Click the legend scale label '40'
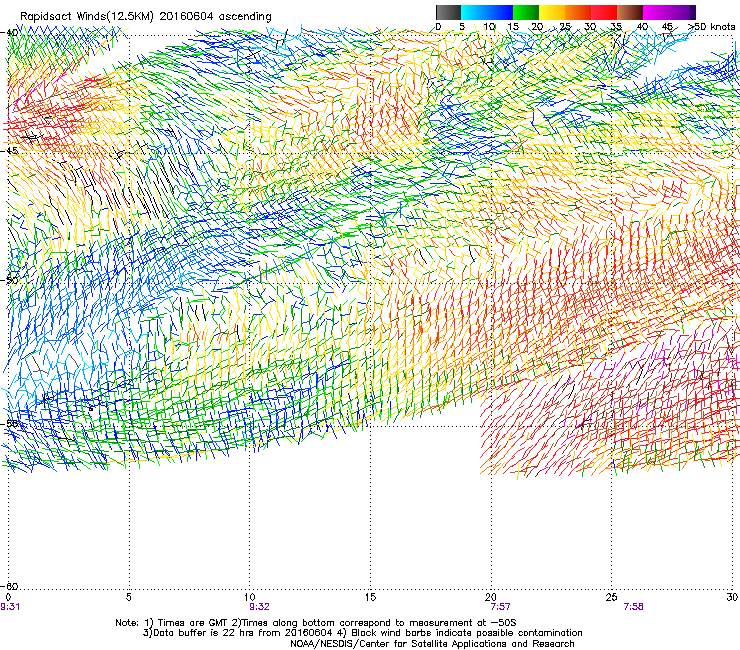Screen dimensions: 740x650 tap(642, 26)
